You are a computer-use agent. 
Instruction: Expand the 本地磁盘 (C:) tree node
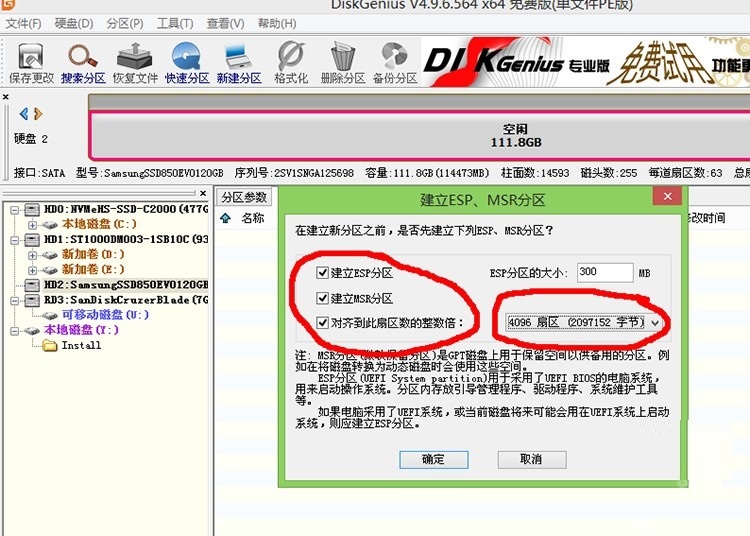32,224
